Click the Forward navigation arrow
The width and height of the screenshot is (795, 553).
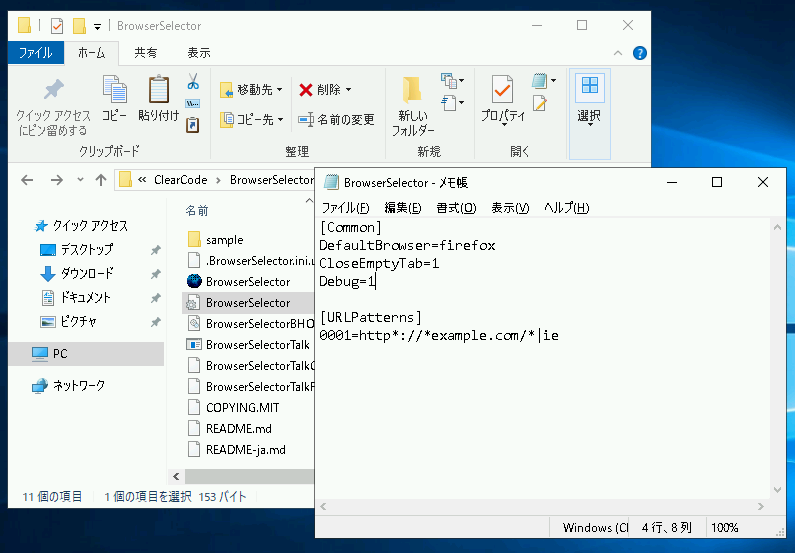point(57,180)
